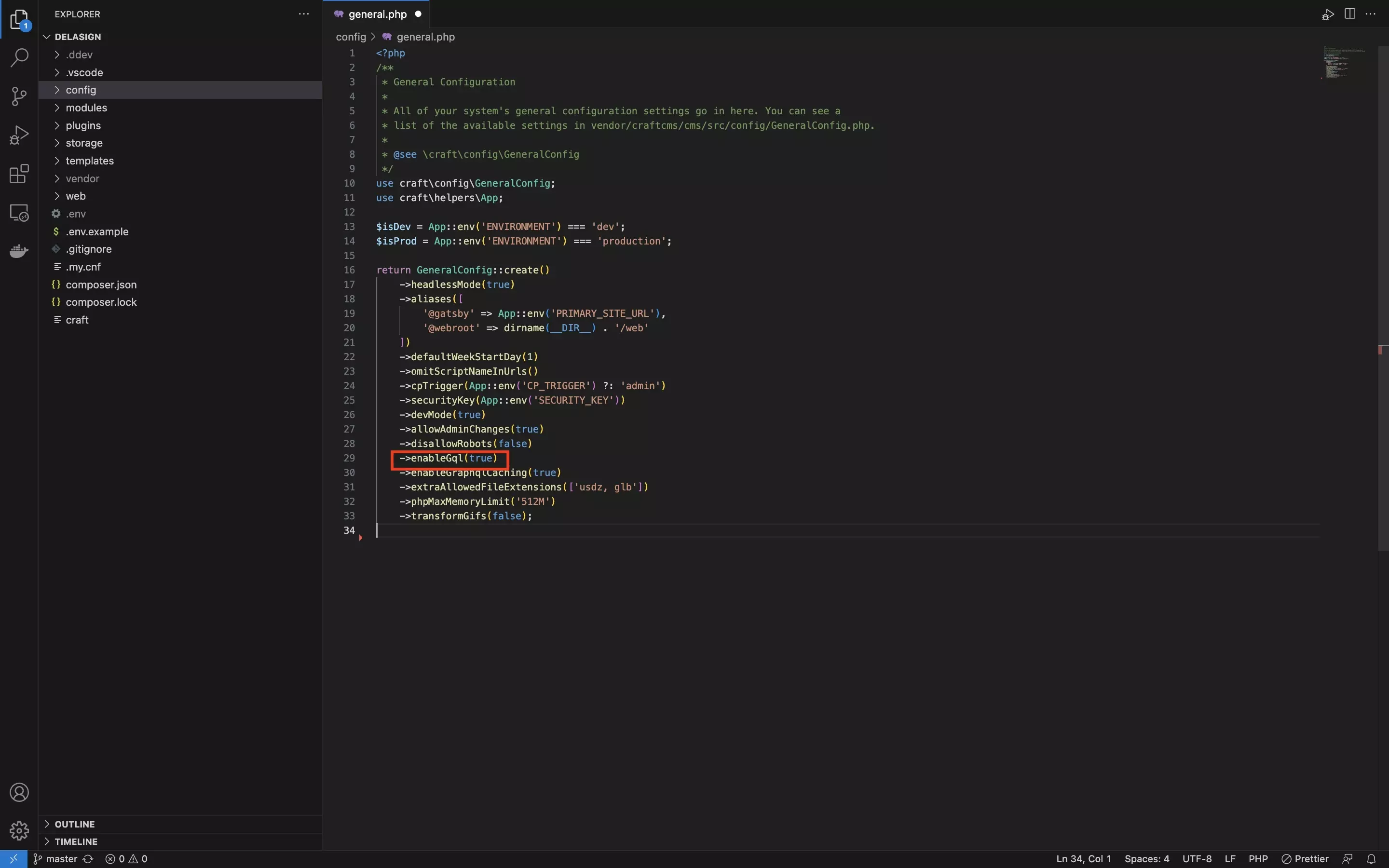Screen dimensions: 1389x868
Task: Open the Docker view
Action: click(x=19, y=251)
